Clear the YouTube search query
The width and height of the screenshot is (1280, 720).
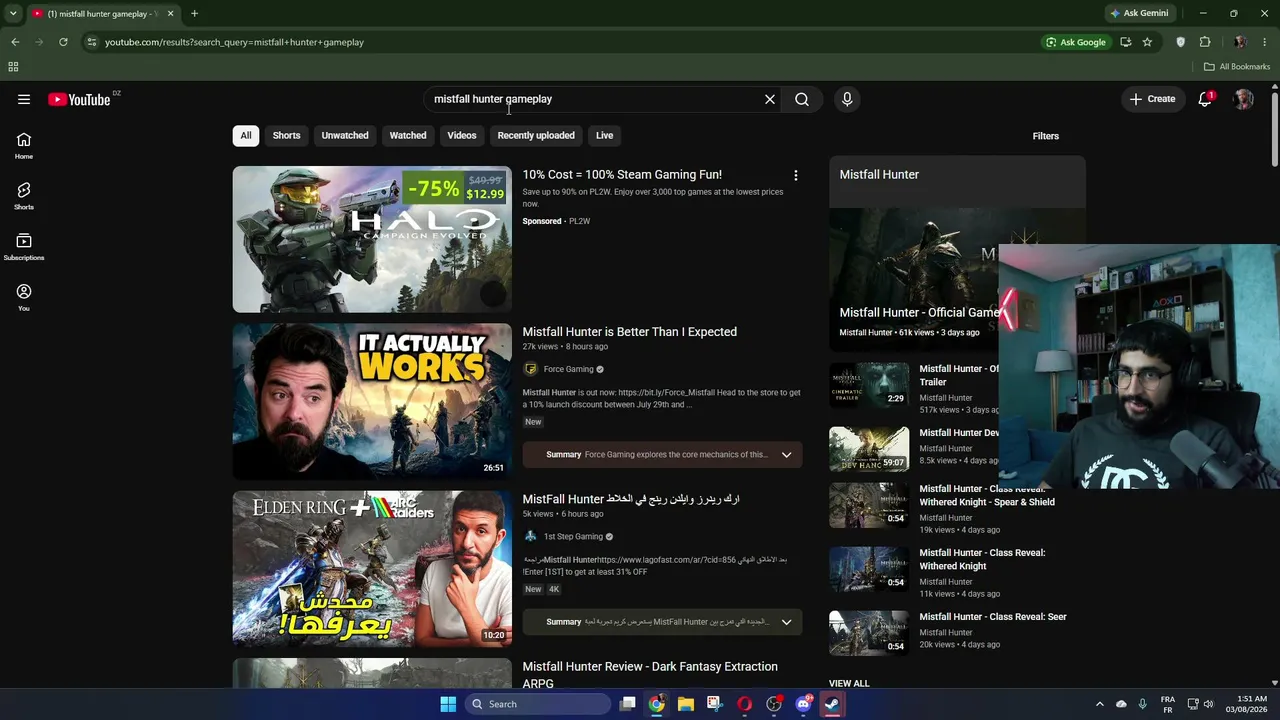pos(770,99)
